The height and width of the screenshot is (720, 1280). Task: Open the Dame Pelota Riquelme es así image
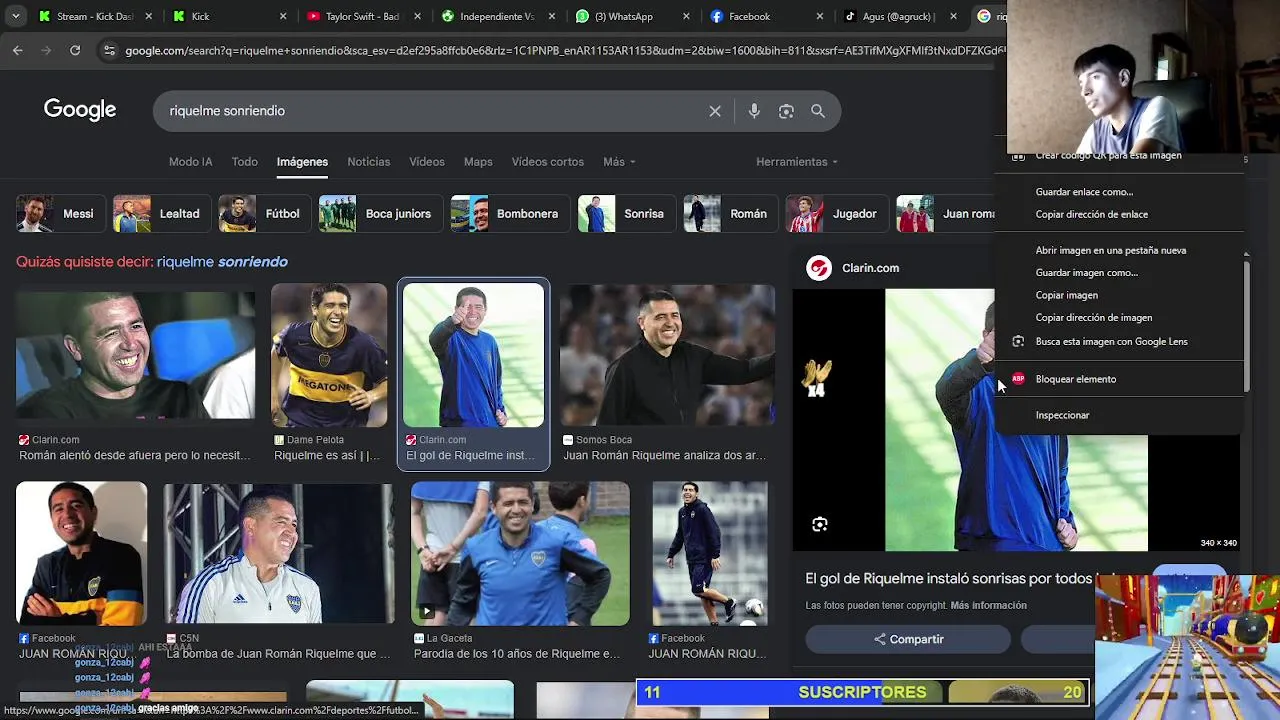(329, 355)
